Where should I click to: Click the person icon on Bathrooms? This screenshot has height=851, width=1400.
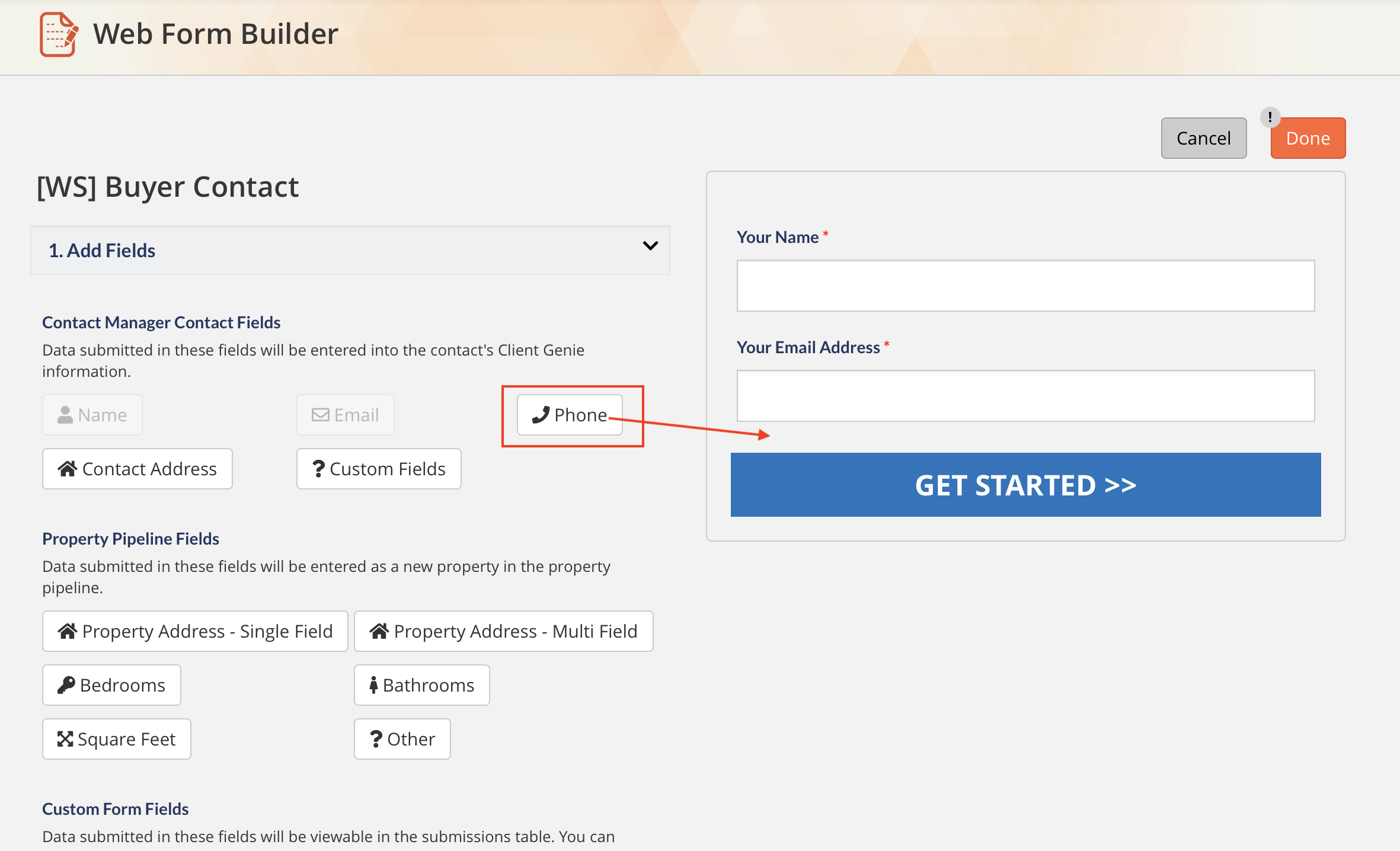pyautogui.click(x=373, y=685)
